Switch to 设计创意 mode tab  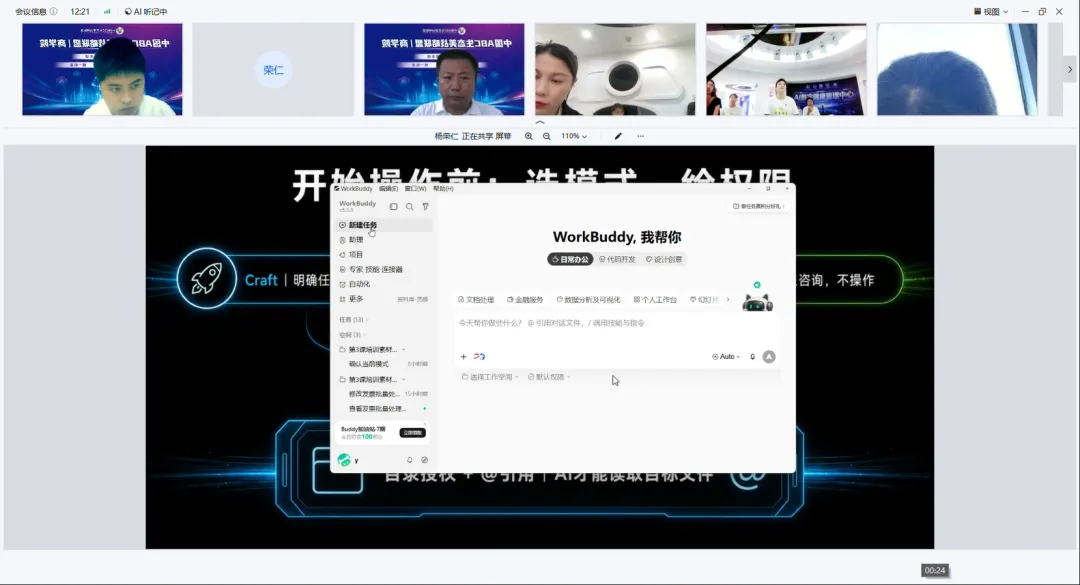[x=664, y=260]
